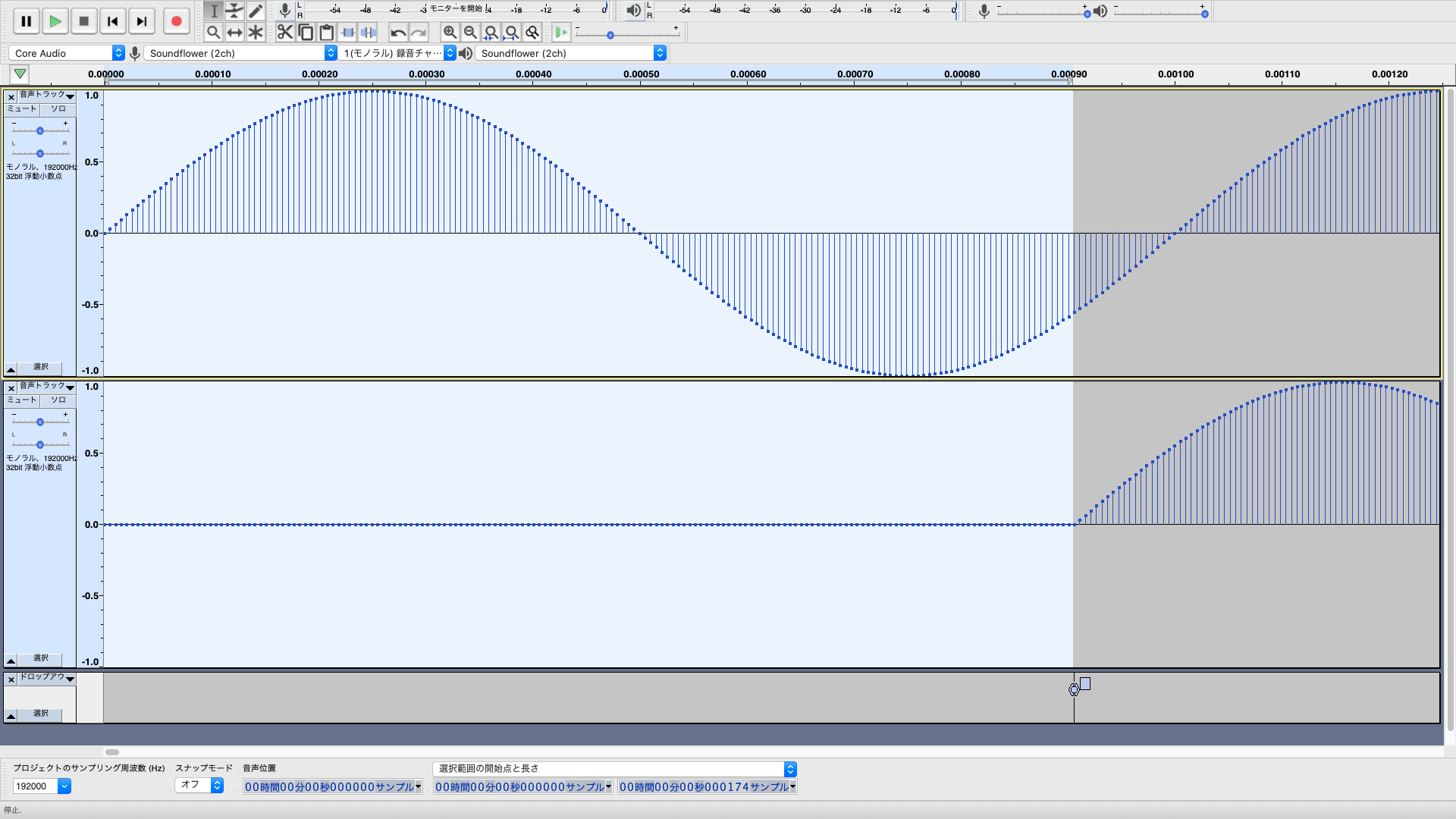Image resolution: width=1456 pixels, height=819 pixels.
Task: Open the Soundflower recording device dropdown
Action: click(x=240, y=53)
